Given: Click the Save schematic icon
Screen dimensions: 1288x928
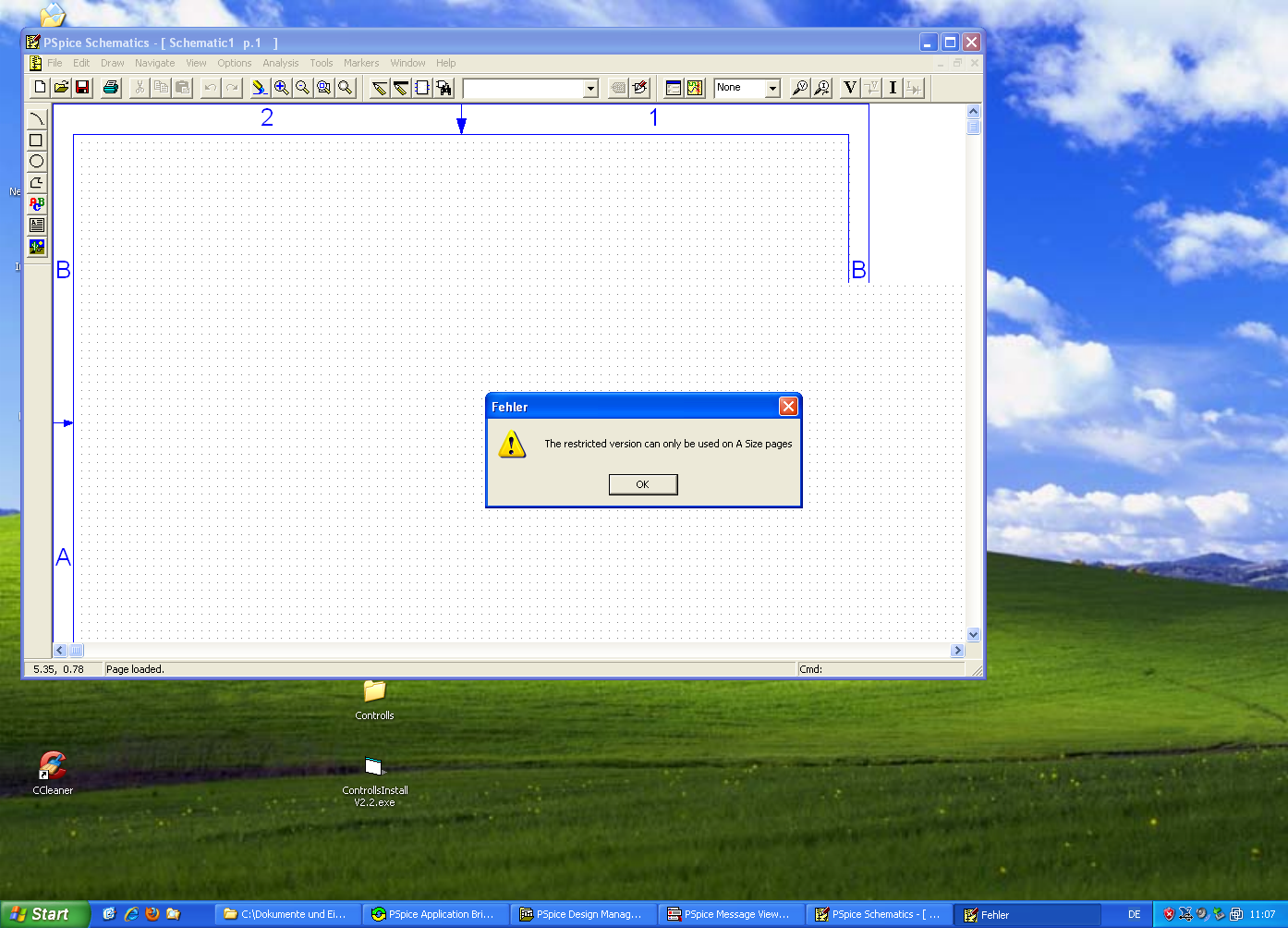Looking at the screenshot, I should click(x=82, y=88).
